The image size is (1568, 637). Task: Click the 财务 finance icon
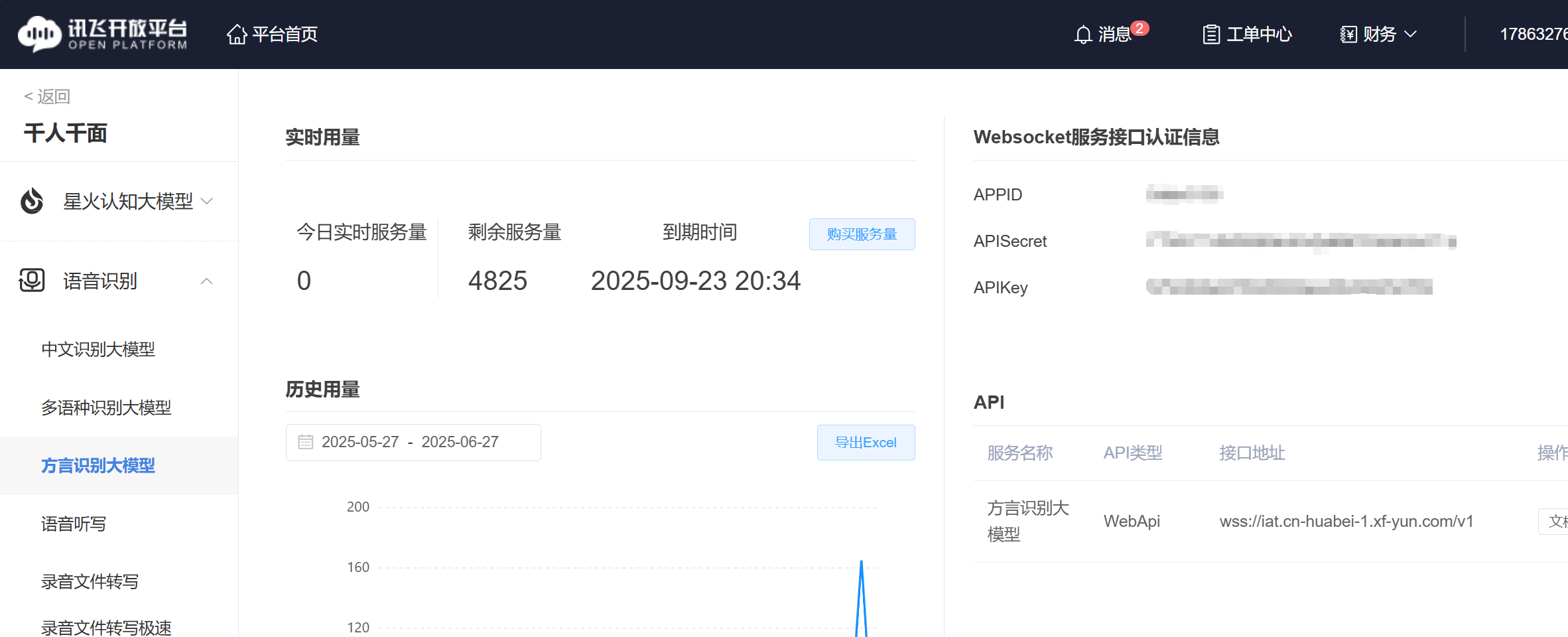point(1348,35)
